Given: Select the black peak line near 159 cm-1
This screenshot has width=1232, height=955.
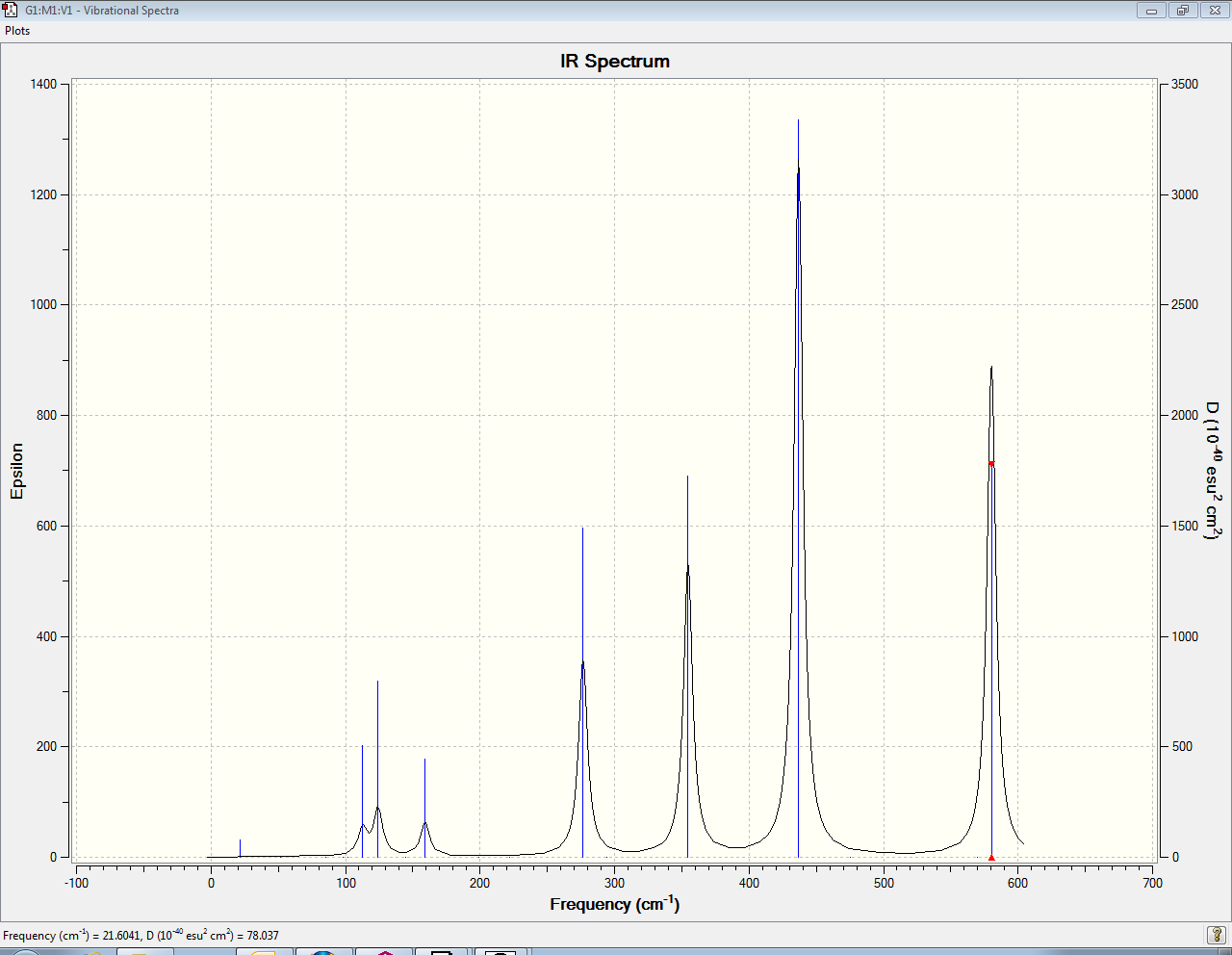Looking at the screenshot, I should (x=424, y=808).
